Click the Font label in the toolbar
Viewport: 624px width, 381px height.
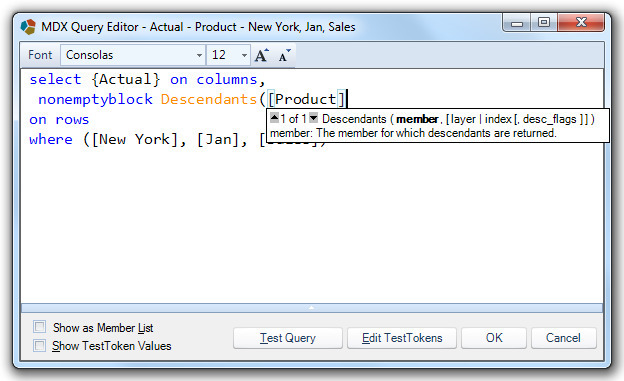(40, 55)
